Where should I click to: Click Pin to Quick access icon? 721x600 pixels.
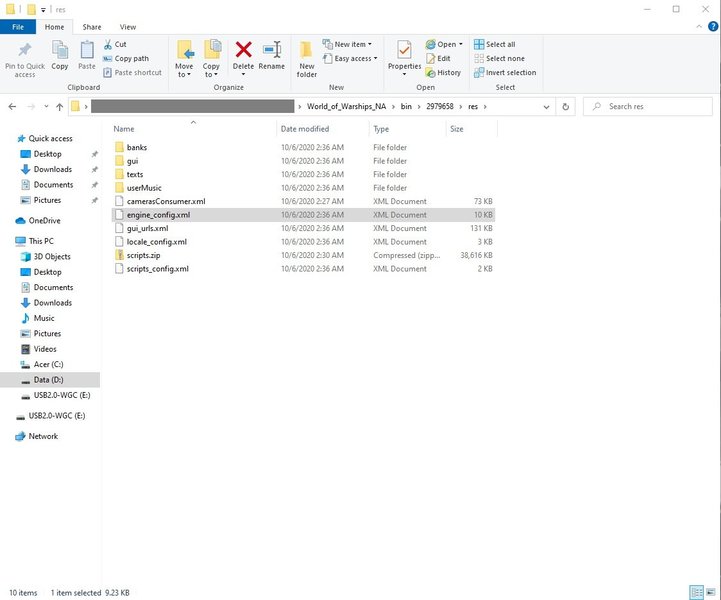click(25, 56)
